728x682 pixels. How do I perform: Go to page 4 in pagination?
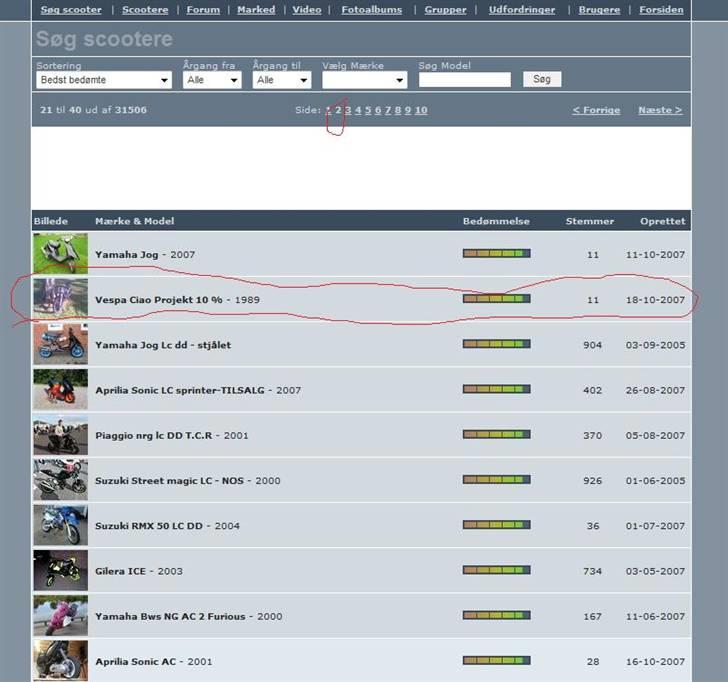(x=358, y=110)
